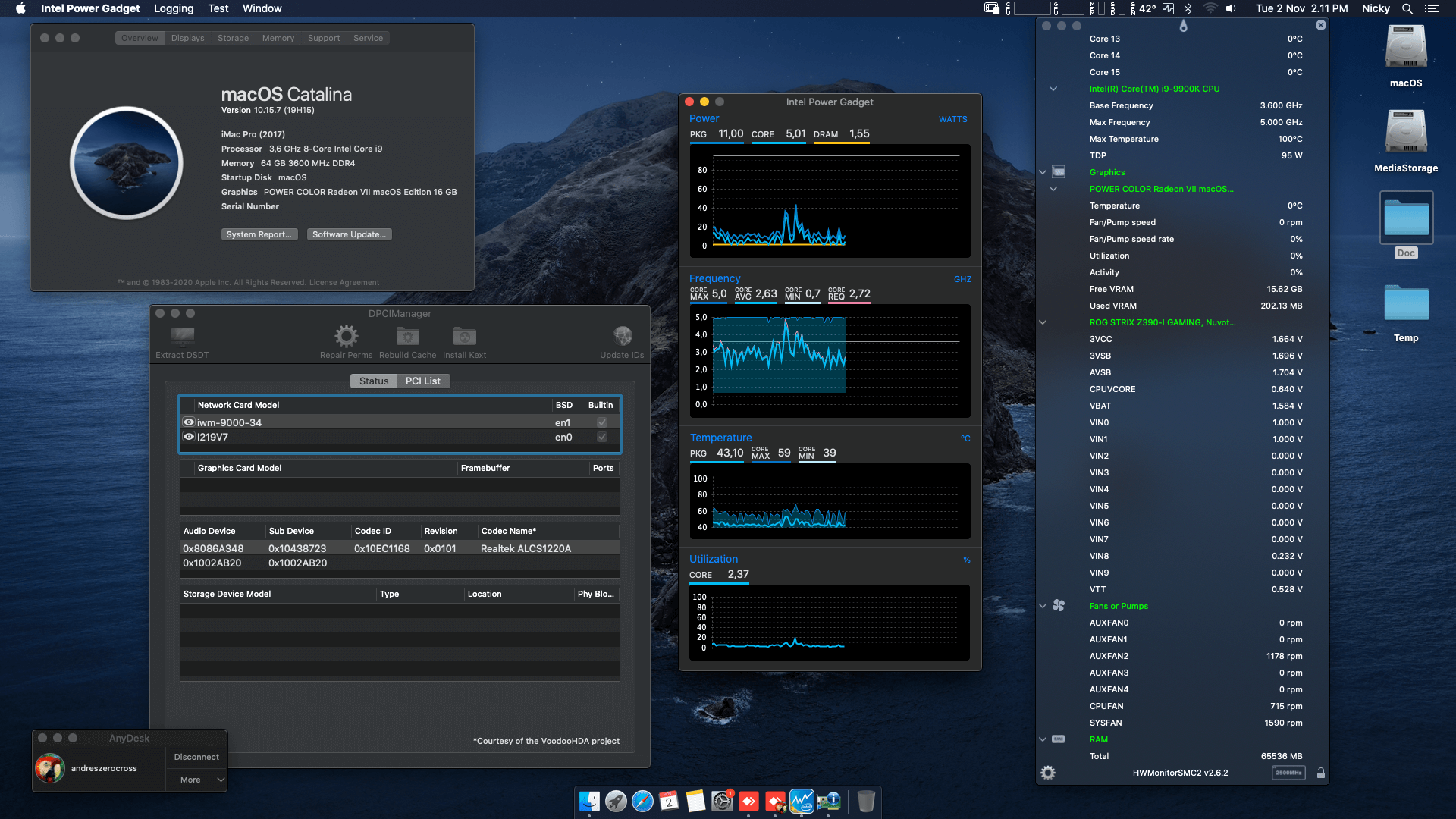
Task: Click Update IDs icon in DPCIManager
Action: [x=623, y=336]
